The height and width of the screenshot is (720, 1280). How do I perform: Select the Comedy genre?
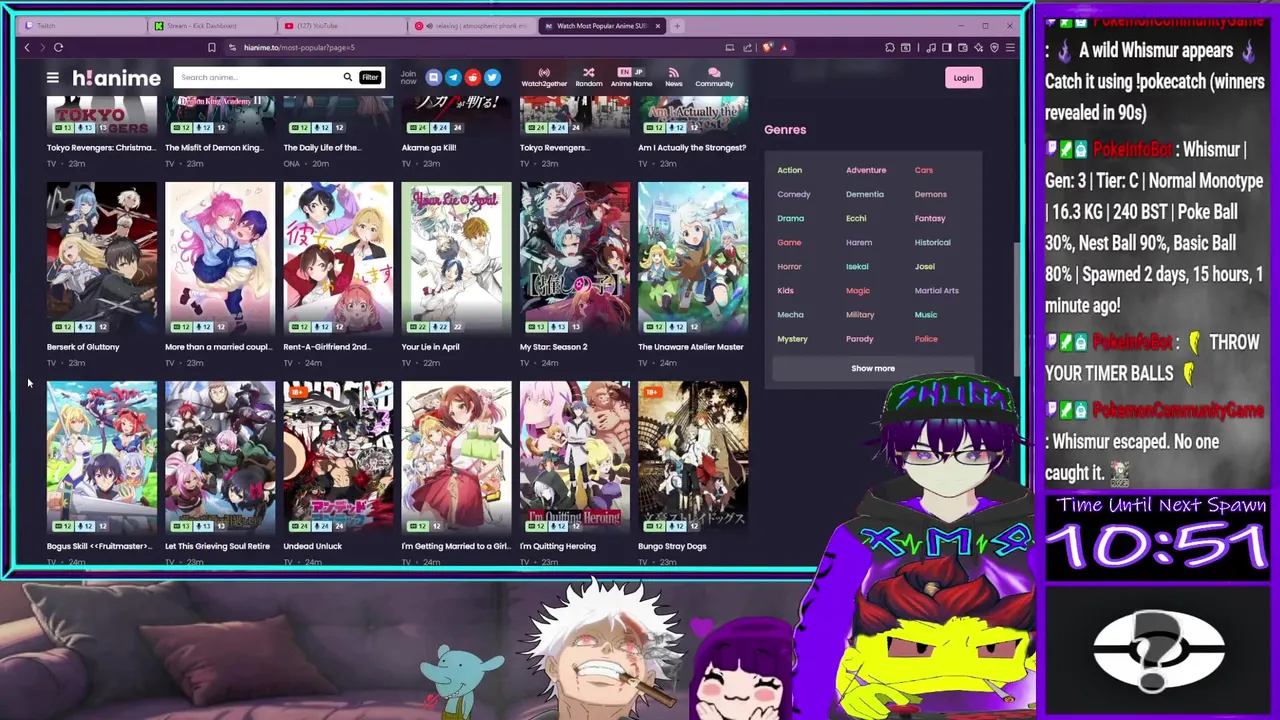point(794,194)
